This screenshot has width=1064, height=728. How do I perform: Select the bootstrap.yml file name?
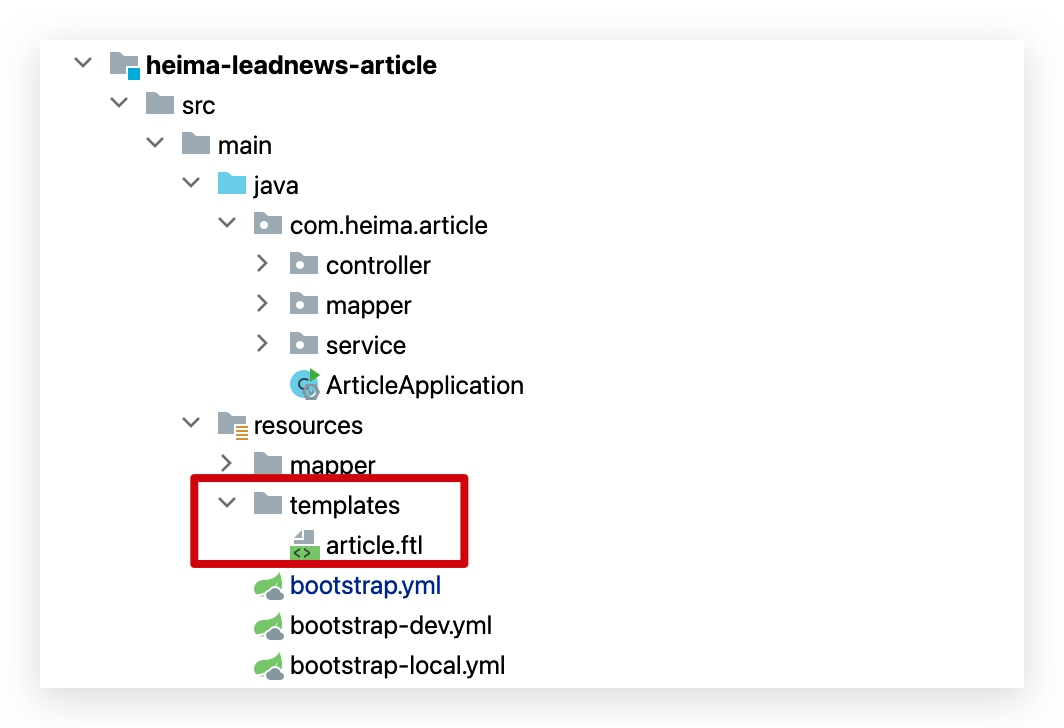pos(365,586)
